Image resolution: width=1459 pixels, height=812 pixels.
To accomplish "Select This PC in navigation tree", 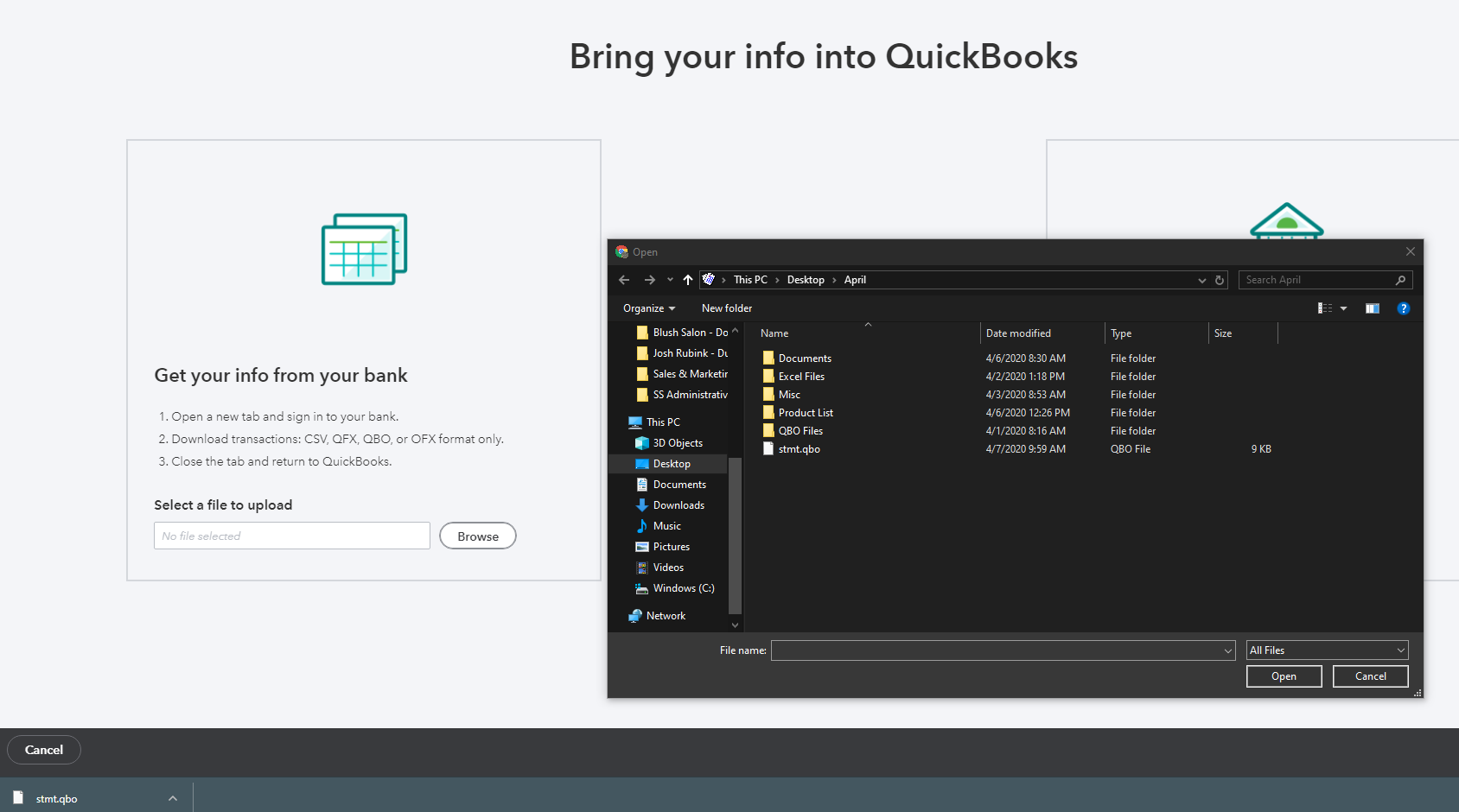I will (655, 422).
